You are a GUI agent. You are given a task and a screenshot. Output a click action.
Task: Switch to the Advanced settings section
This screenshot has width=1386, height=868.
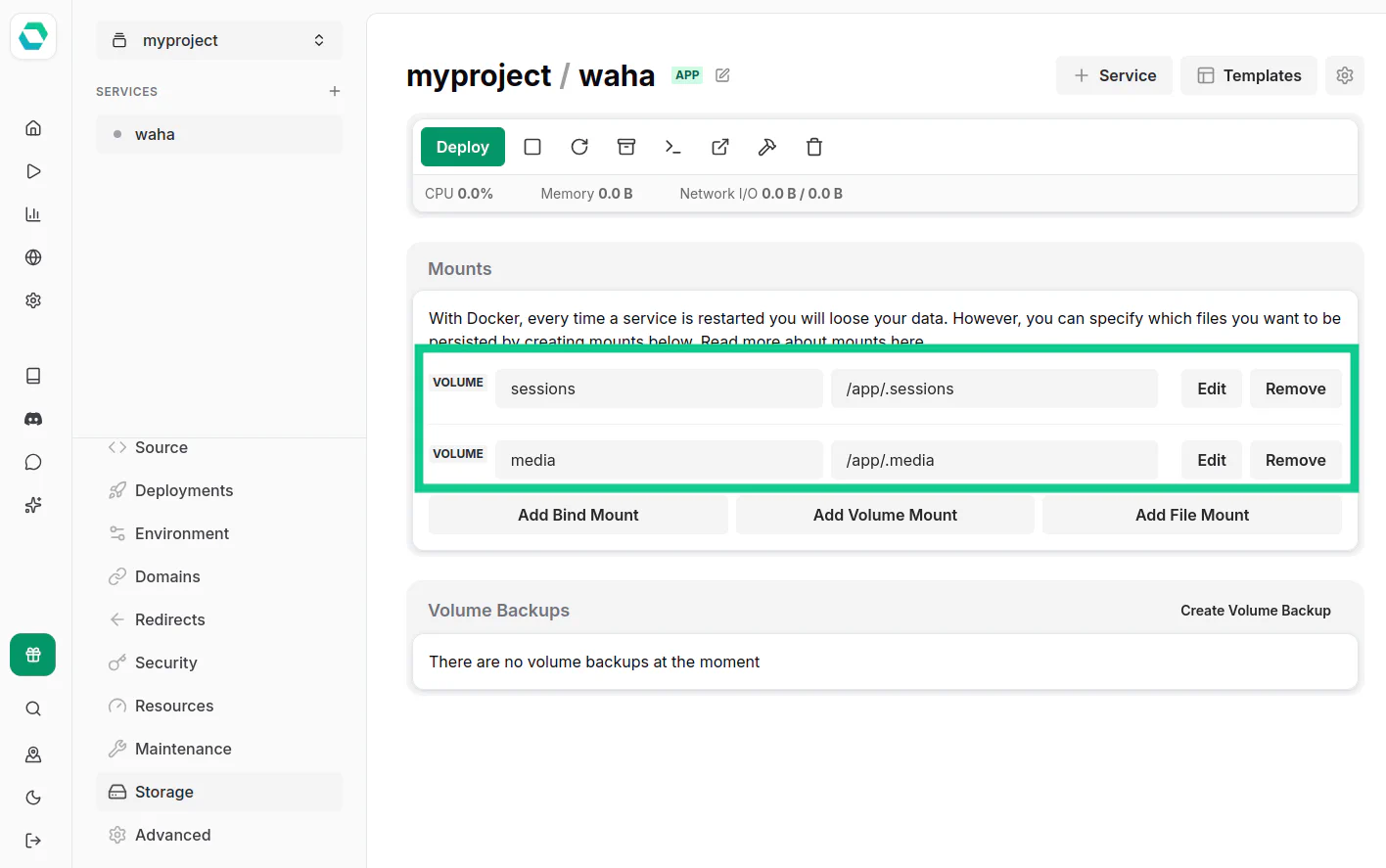(172, 835)
